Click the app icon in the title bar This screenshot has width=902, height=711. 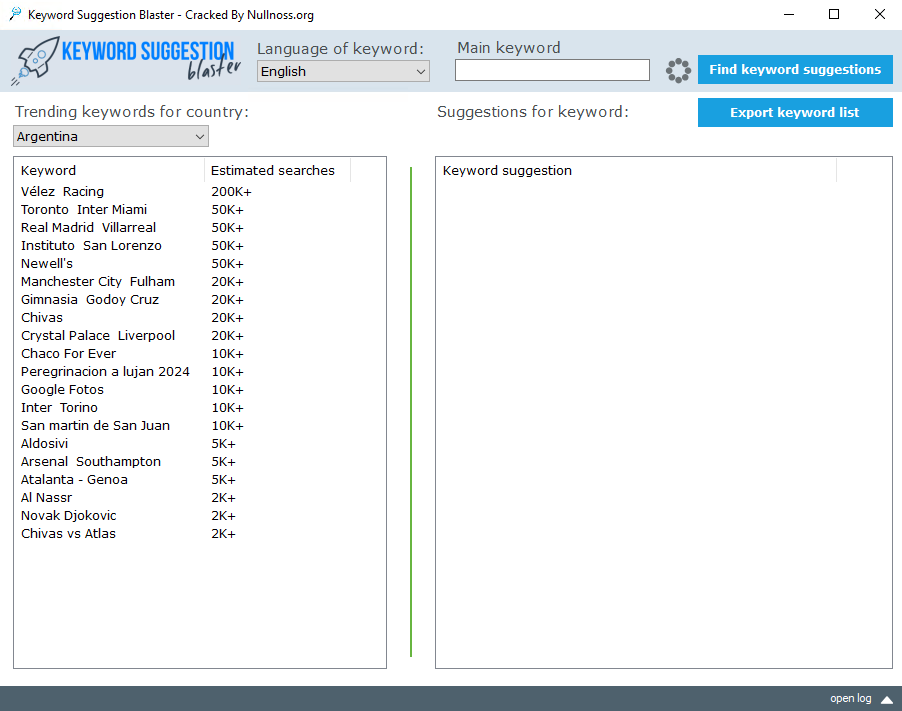16,14
